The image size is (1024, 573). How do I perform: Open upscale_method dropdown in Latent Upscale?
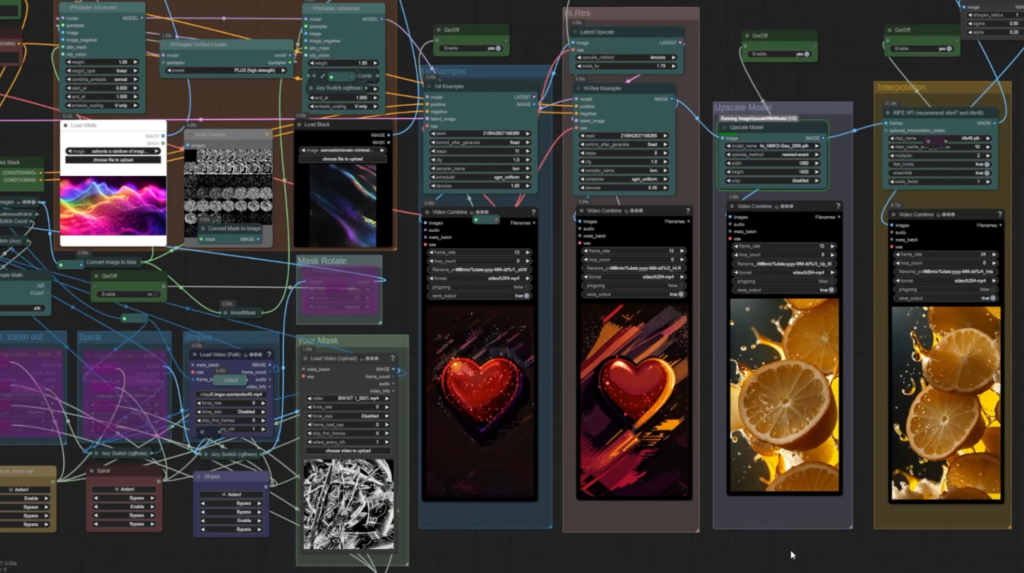pos(626,57)
